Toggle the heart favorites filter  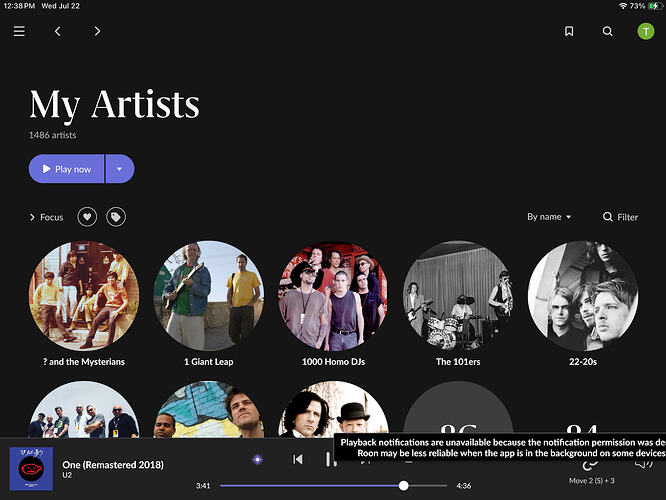(x=87, y=217)
